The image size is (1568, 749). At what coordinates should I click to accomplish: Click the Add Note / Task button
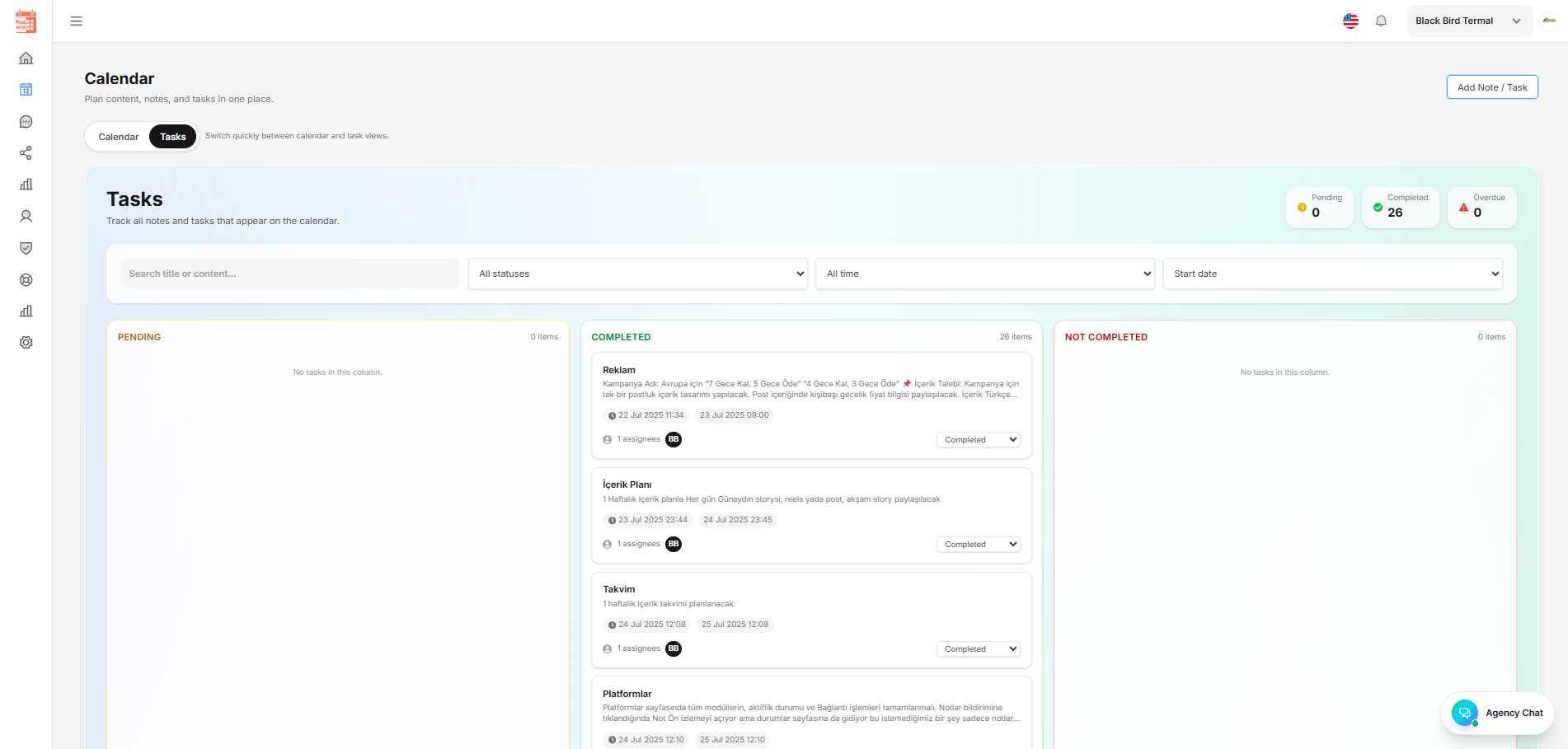tap(1492, 87)
